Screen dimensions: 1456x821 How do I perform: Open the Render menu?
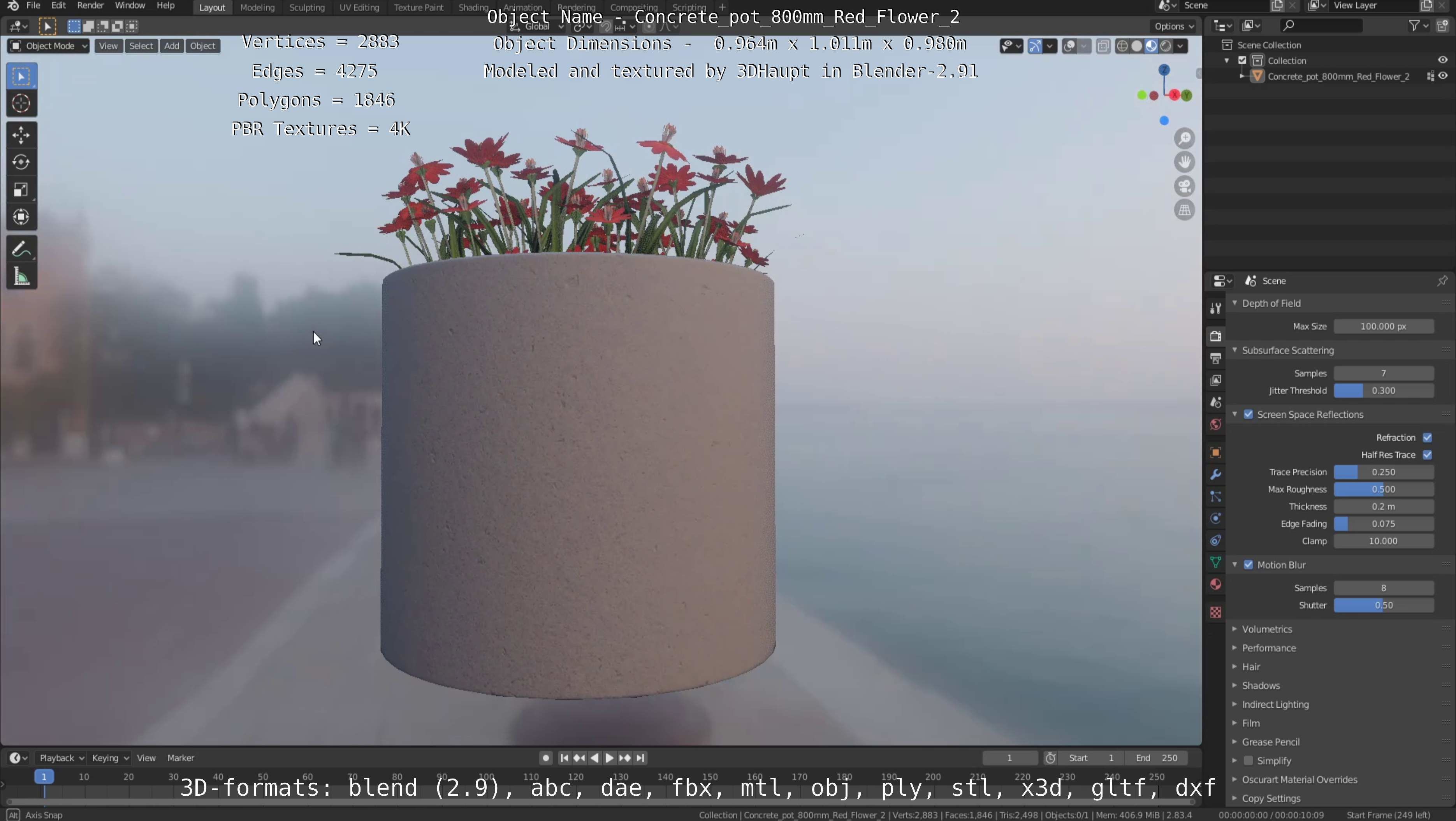point(90,6)
